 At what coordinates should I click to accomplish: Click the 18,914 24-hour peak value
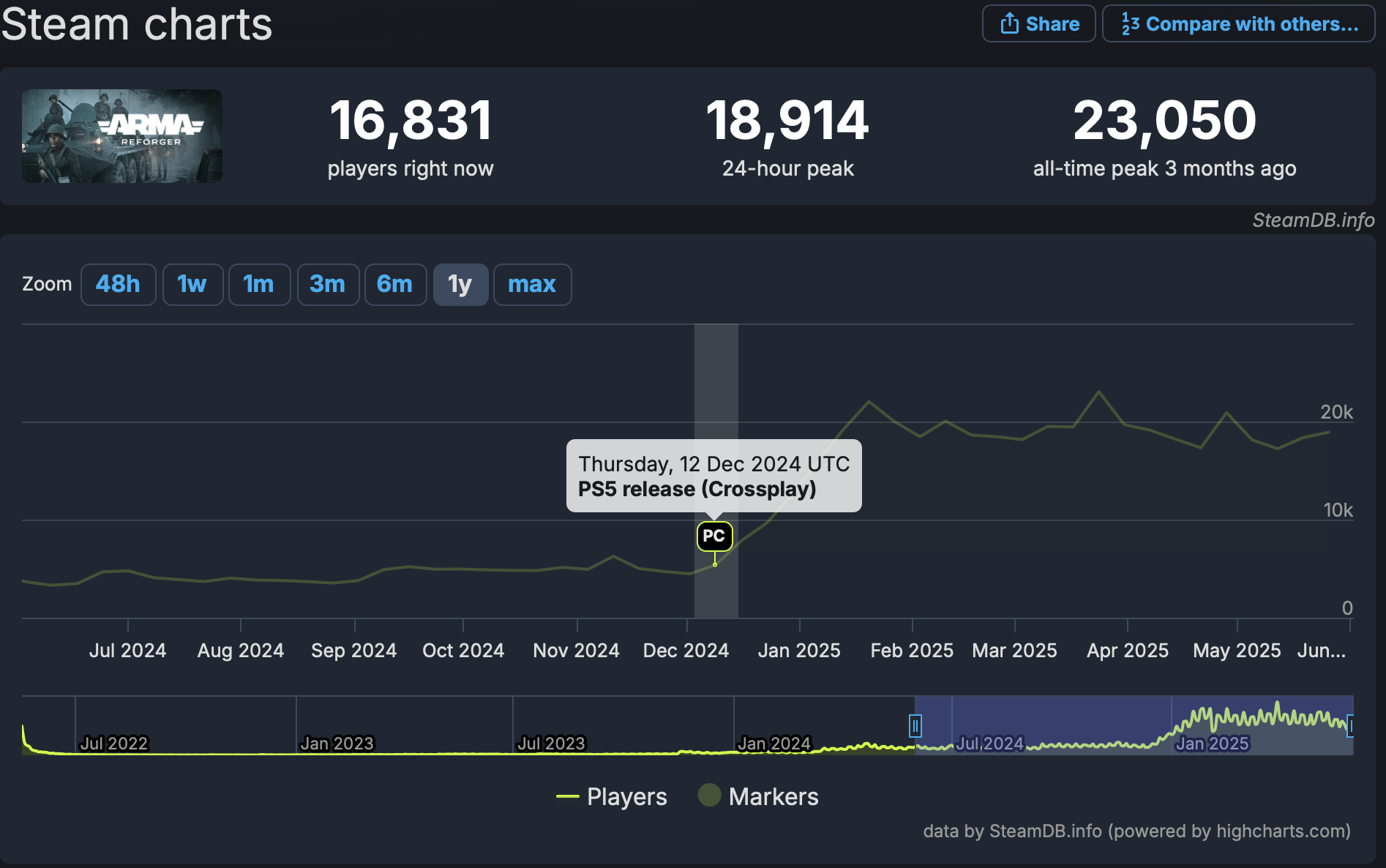click(787, 120)
